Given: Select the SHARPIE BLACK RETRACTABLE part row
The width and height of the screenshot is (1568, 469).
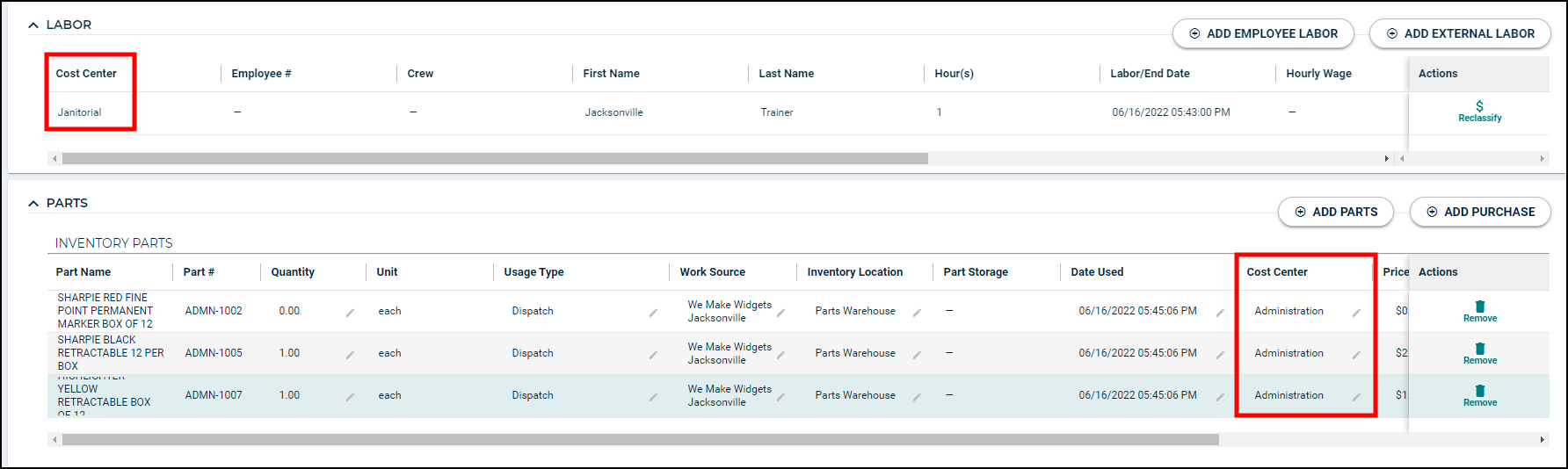Looking at the screenshot, I should [x=728, y=353].
